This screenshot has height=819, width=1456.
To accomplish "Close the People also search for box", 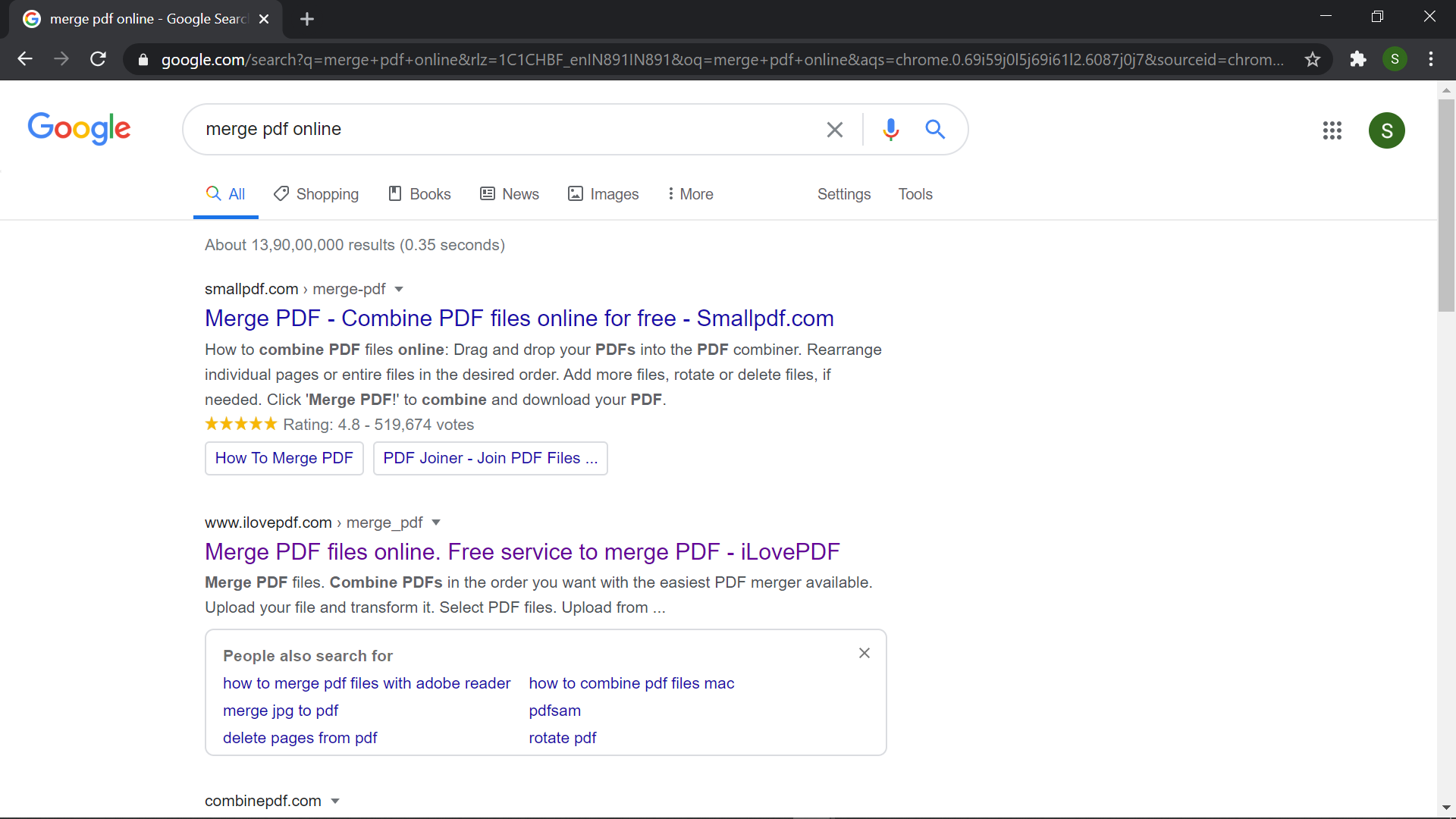I will pos(864,653).
